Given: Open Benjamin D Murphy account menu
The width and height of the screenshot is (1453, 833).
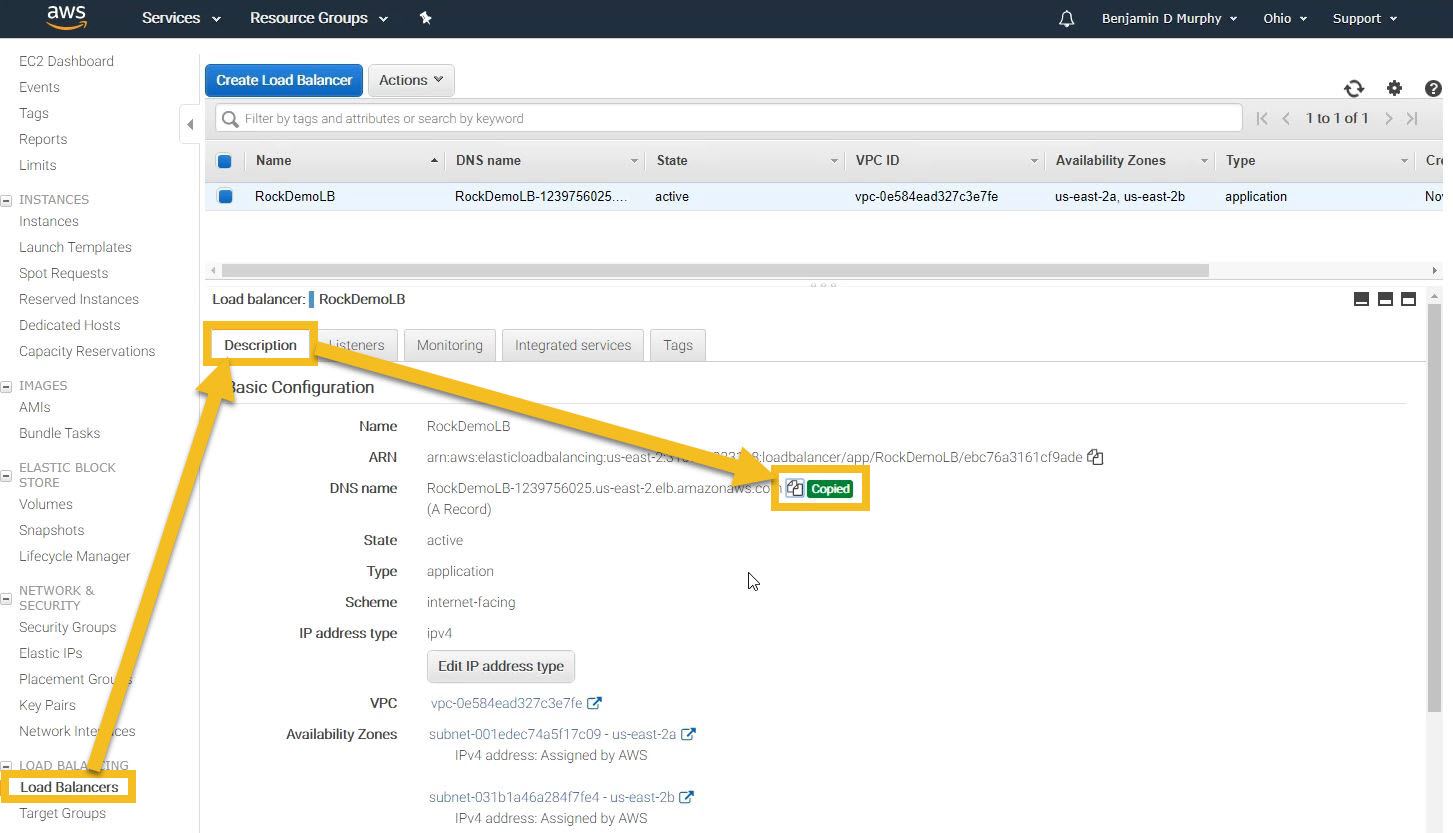Looking at the screenshot, I should point(1169,18).
